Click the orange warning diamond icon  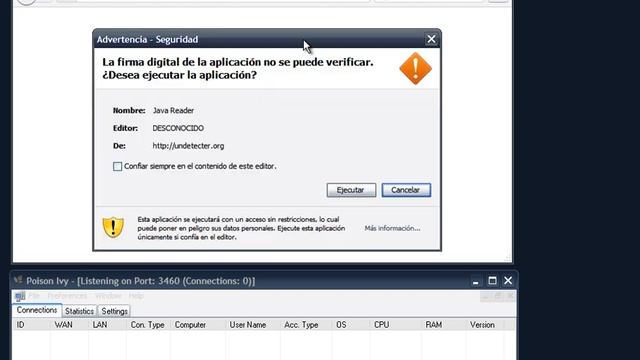point(416,68)
